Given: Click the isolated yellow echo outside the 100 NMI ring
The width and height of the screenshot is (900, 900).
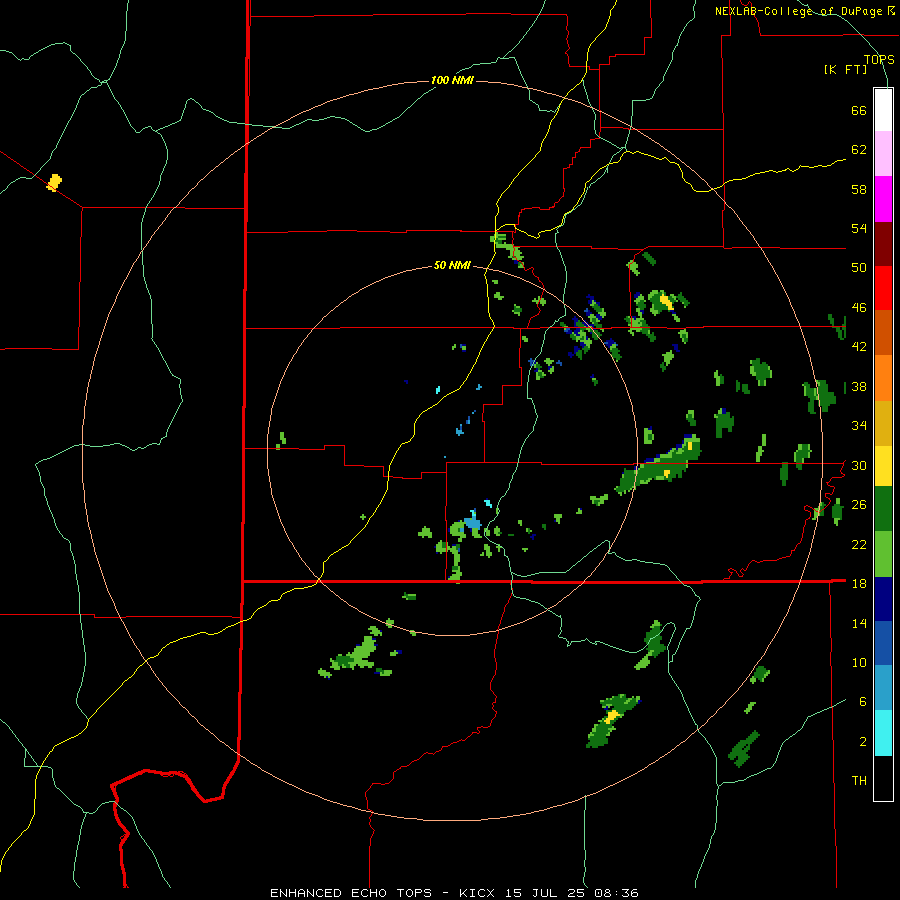Looking at the screenshot, I should [x=55, y=183].
